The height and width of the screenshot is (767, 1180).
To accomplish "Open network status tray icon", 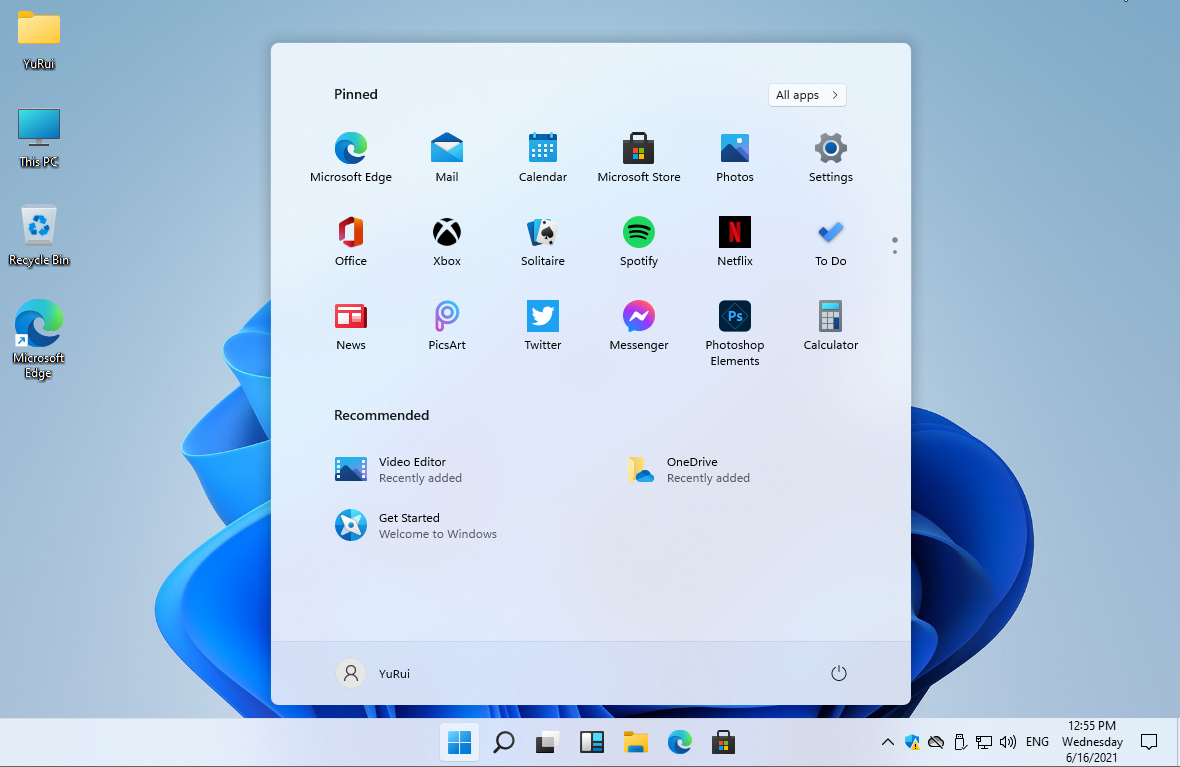I will click(x=984, y=742).
